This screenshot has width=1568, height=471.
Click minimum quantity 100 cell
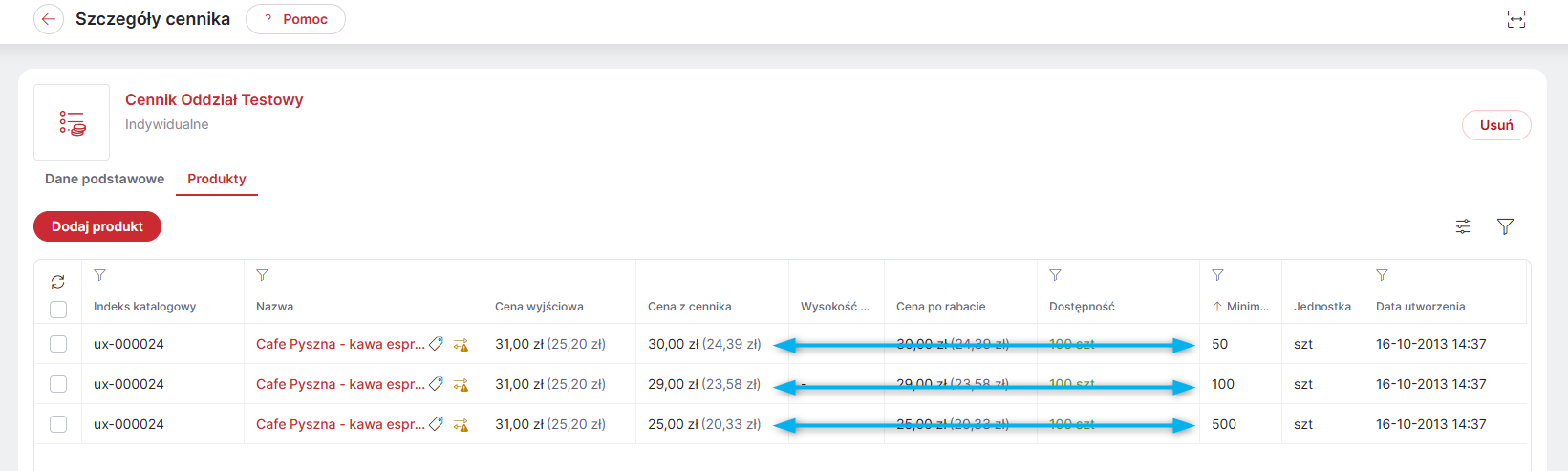click(1223, 384)
